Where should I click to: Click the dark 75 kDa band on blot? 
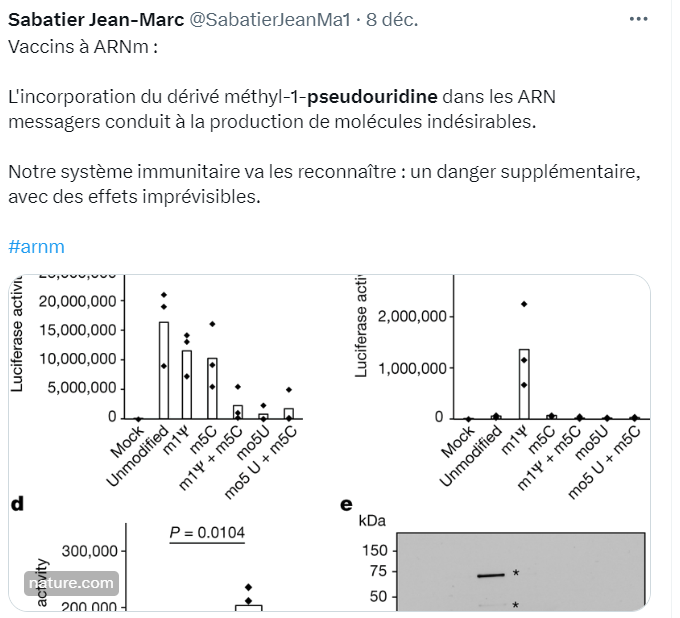(491, 575)
